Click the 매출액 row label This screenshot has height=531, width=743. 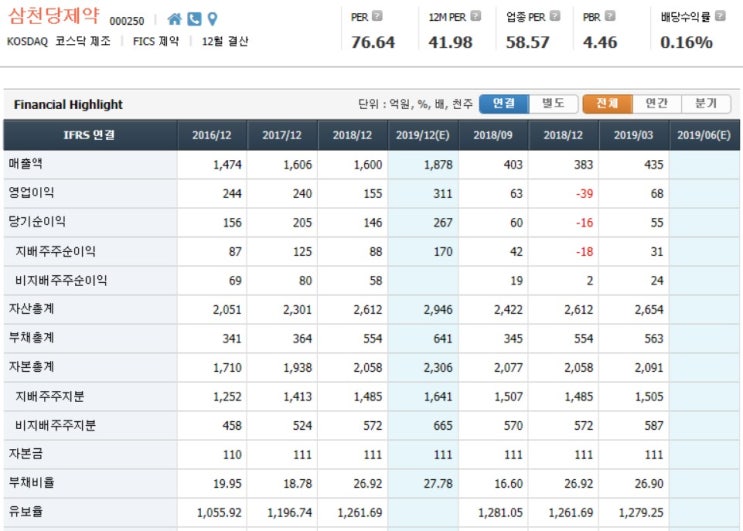pyautogui.click(x=26, y=164)
